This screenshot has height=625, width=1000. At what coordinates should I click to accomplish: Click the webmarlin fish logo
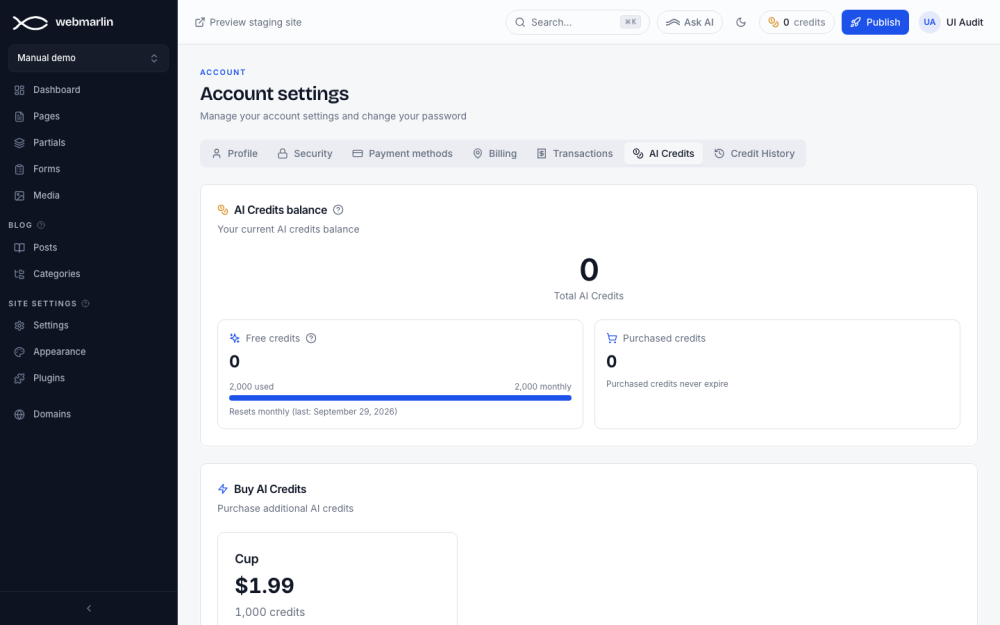click(30, 22)
